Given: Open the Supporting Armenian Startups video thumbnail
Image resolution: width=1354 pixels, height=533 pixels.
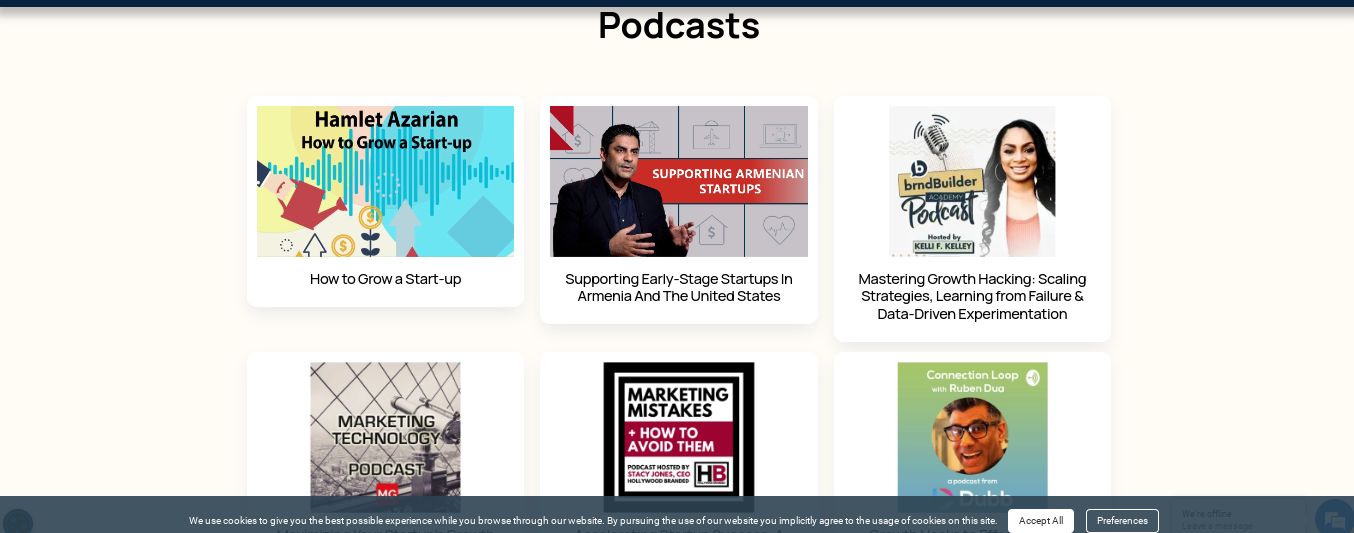Looking at the screenshot, I should click(x=679, y=181).
